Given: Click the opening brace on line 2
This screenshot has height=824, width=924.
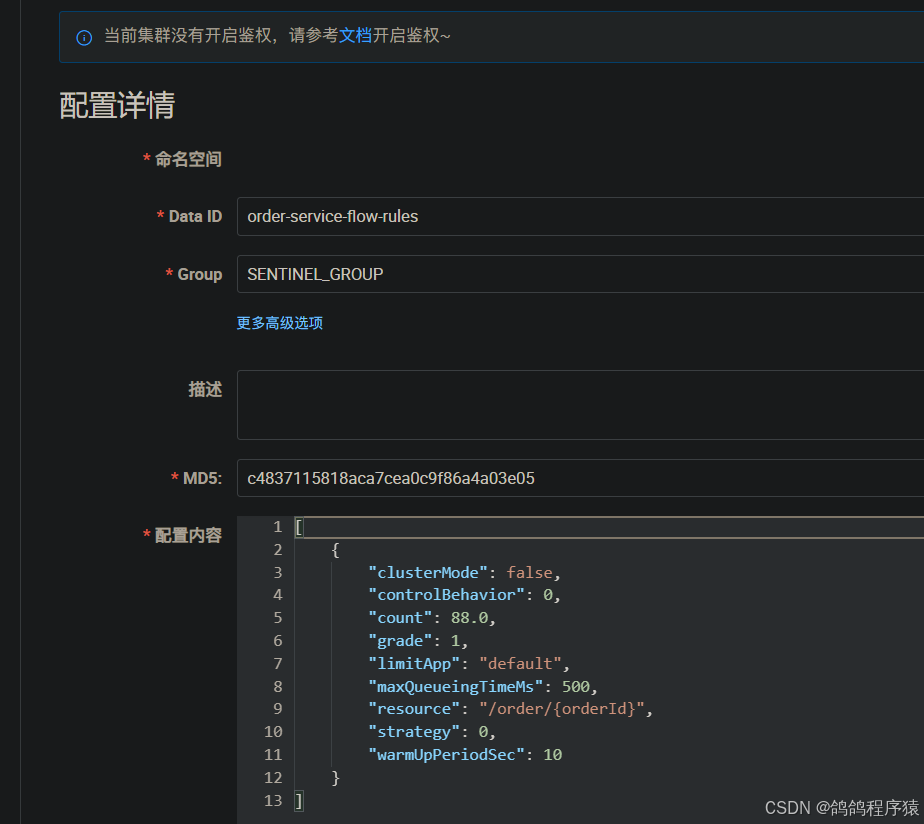Looking at the screenshot, I should [335, 550].
